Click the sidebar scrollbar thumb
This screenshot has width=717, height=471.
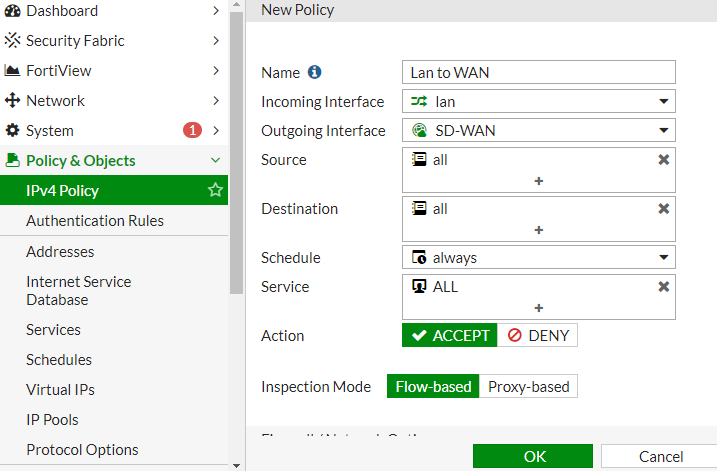pyautogui.click(x=236, y=153)
